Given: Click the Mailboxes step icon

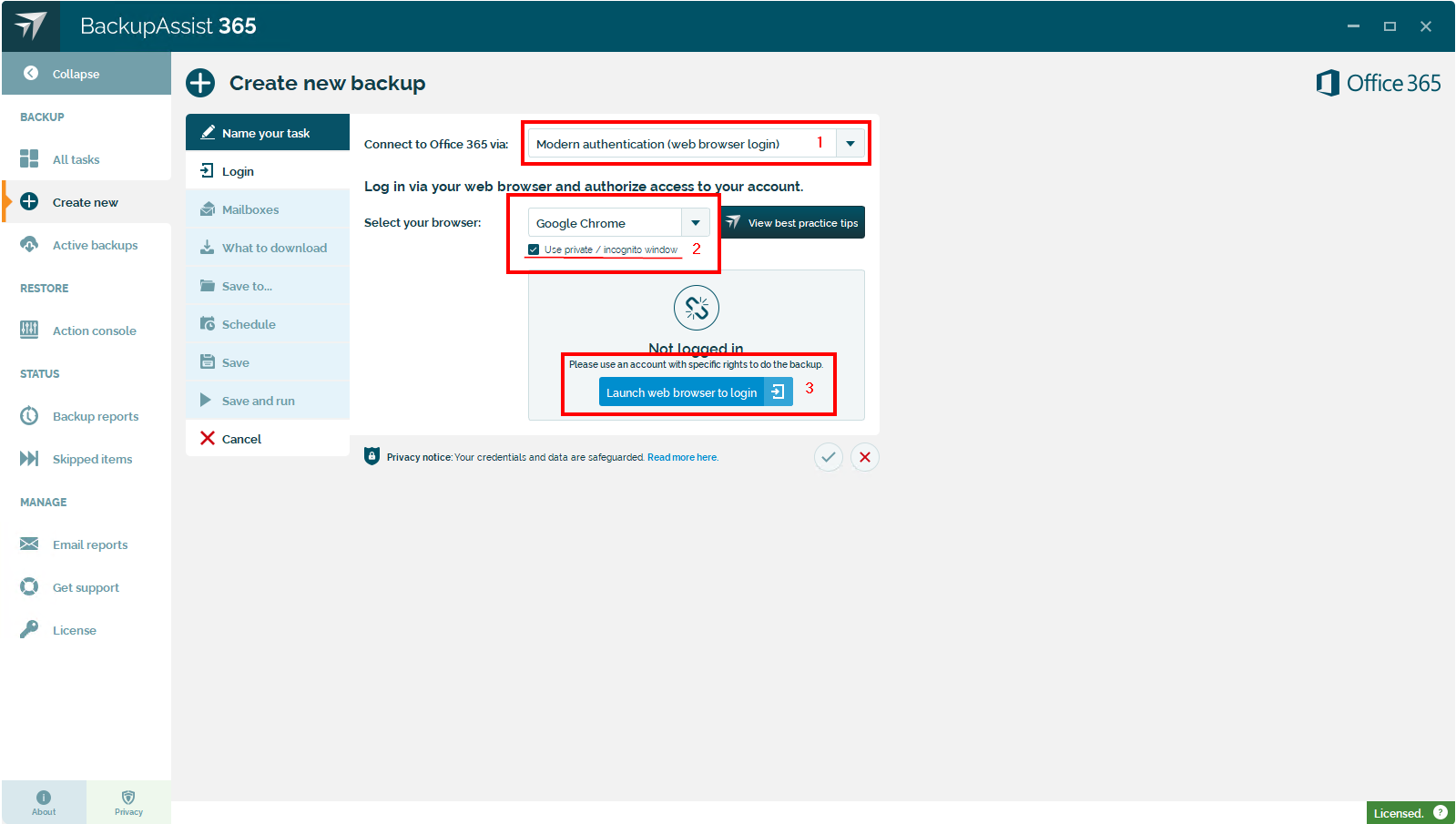Looking at the screenshot, I should pyautogui.click(x=208, y=209).
